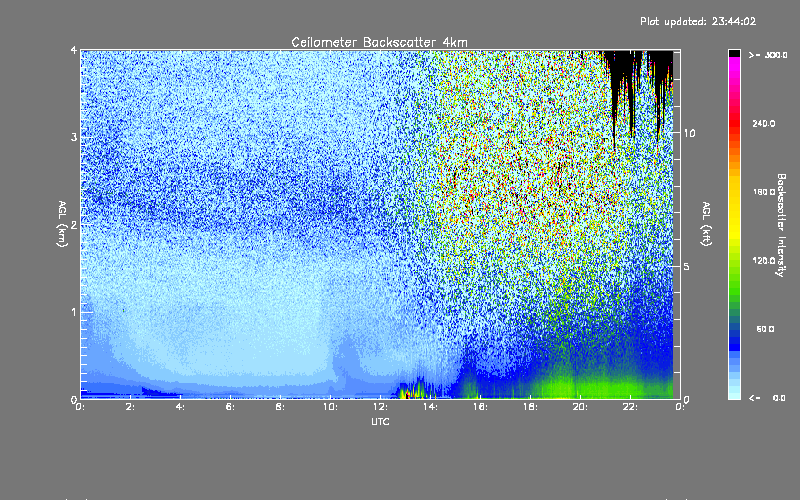The image size is (800, 500).
Task: Click the '2' tick on the km axis
Action: point(74,224)
